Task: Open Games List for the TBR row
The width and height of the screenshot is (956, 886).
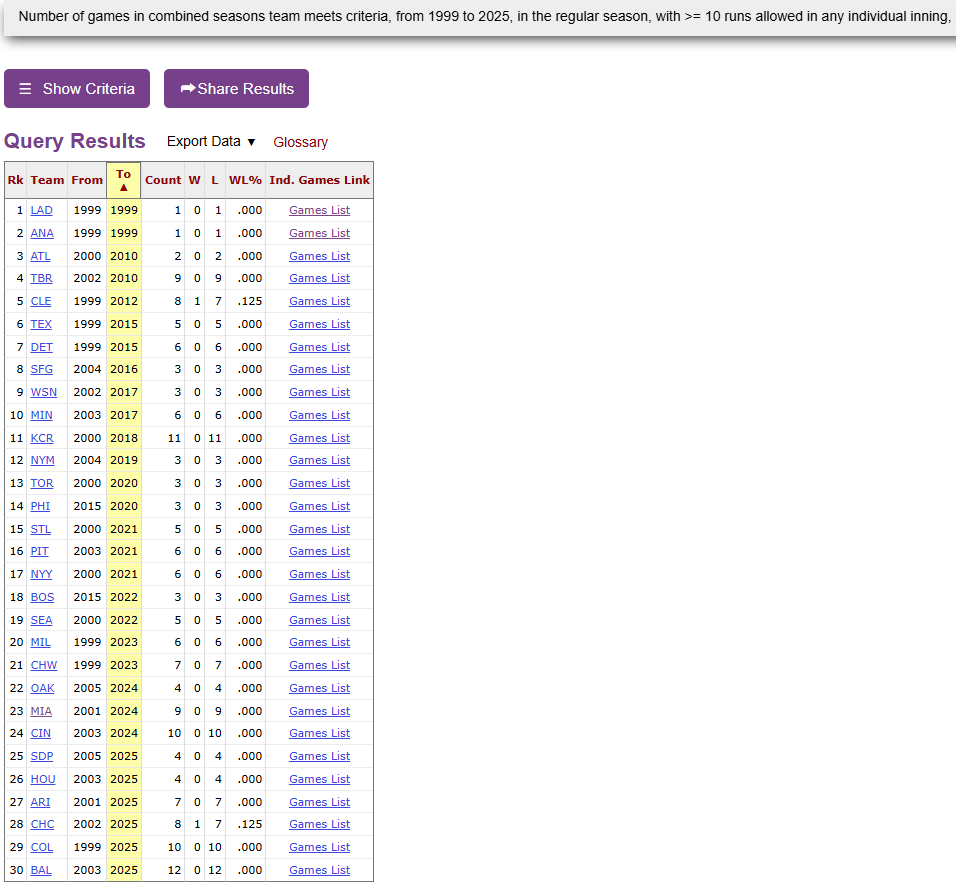Action: coord(319,278)
